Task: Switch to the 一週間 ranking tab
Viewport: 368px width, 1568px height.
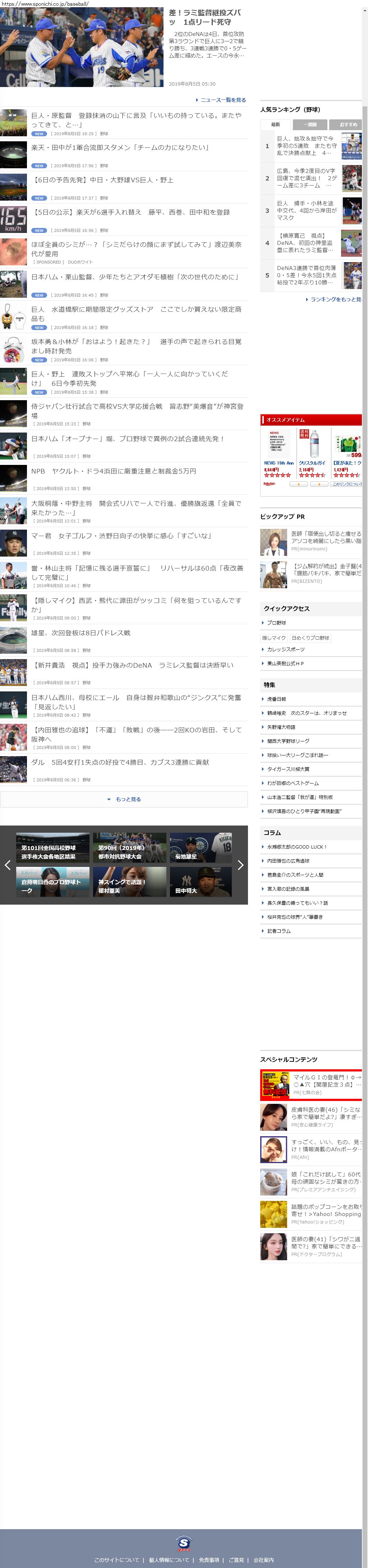Action: click(x=310, y=124)
